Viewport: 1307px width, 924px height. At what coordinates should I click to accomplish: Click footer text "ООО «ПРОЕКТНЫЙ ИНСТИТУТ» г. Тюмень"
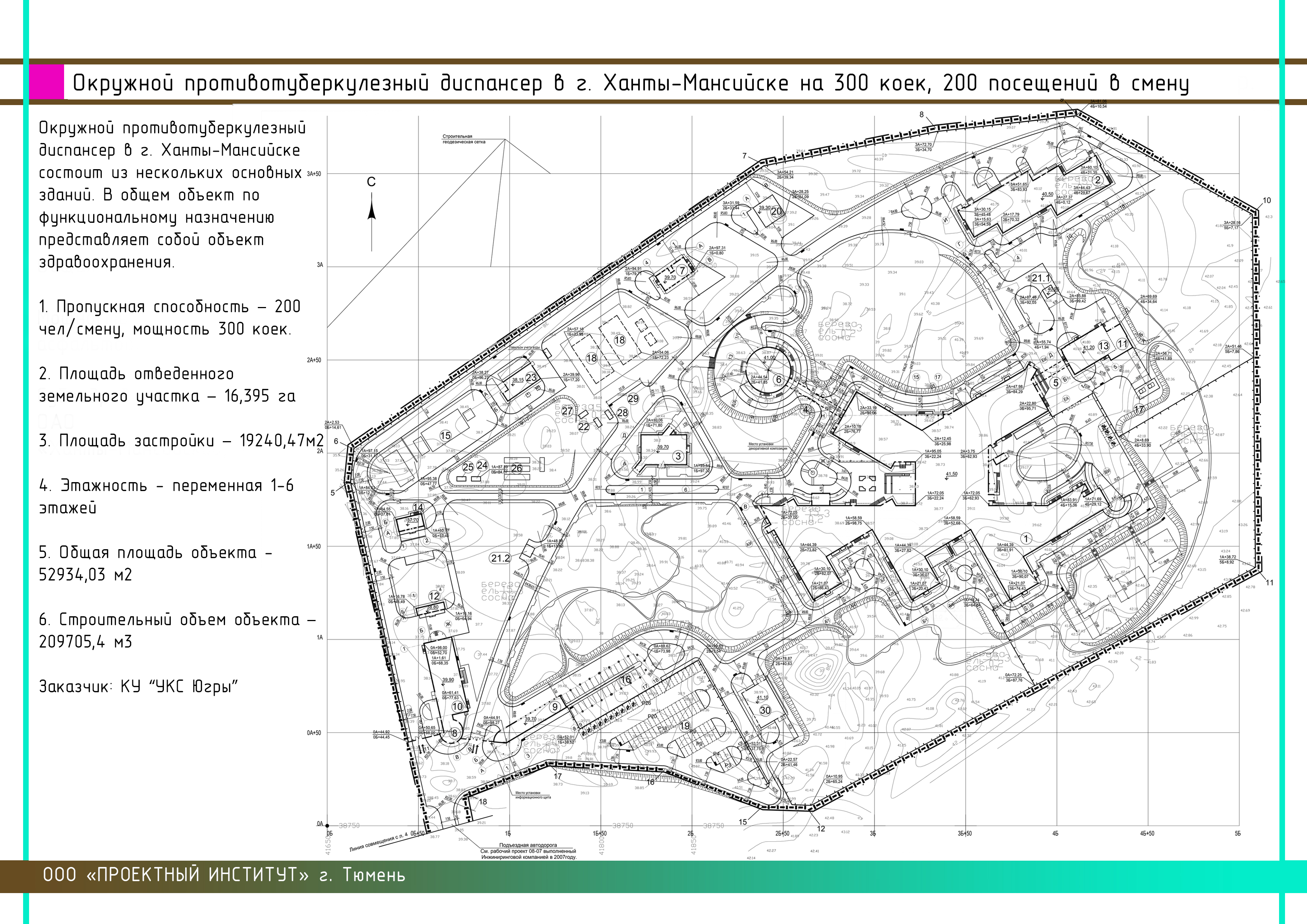224,874
